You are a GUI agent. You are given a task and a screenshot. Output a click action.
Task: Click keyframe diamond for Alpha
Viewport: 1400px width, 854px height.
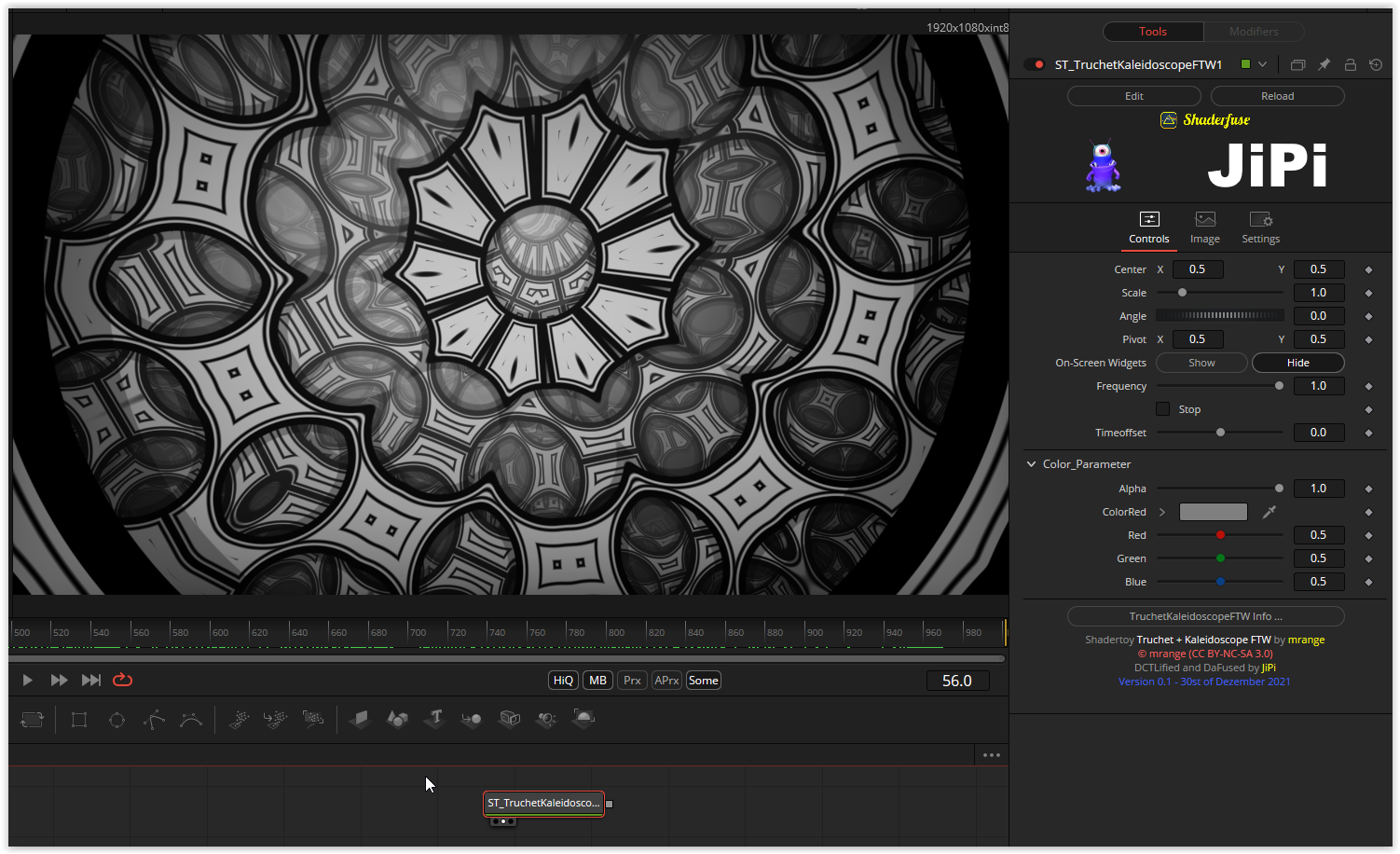1368,489
